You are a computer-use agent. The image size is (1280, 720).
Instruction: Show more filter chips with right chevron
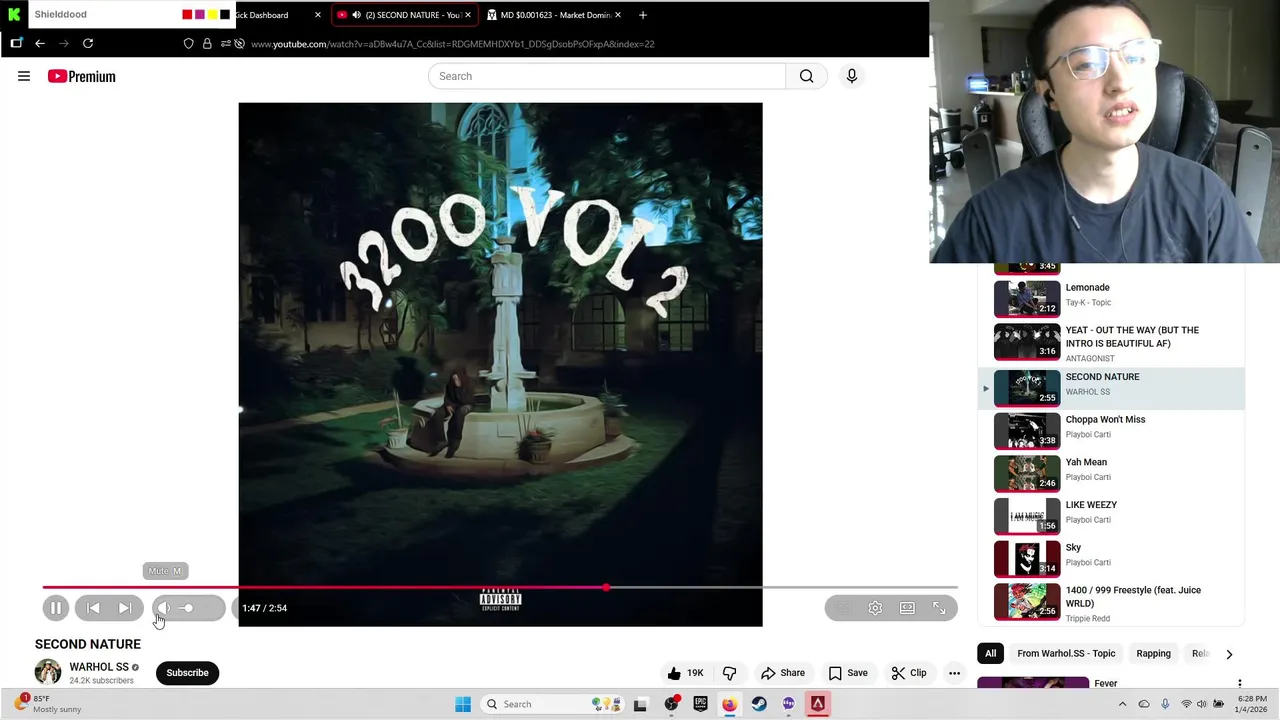(1229, 654)
